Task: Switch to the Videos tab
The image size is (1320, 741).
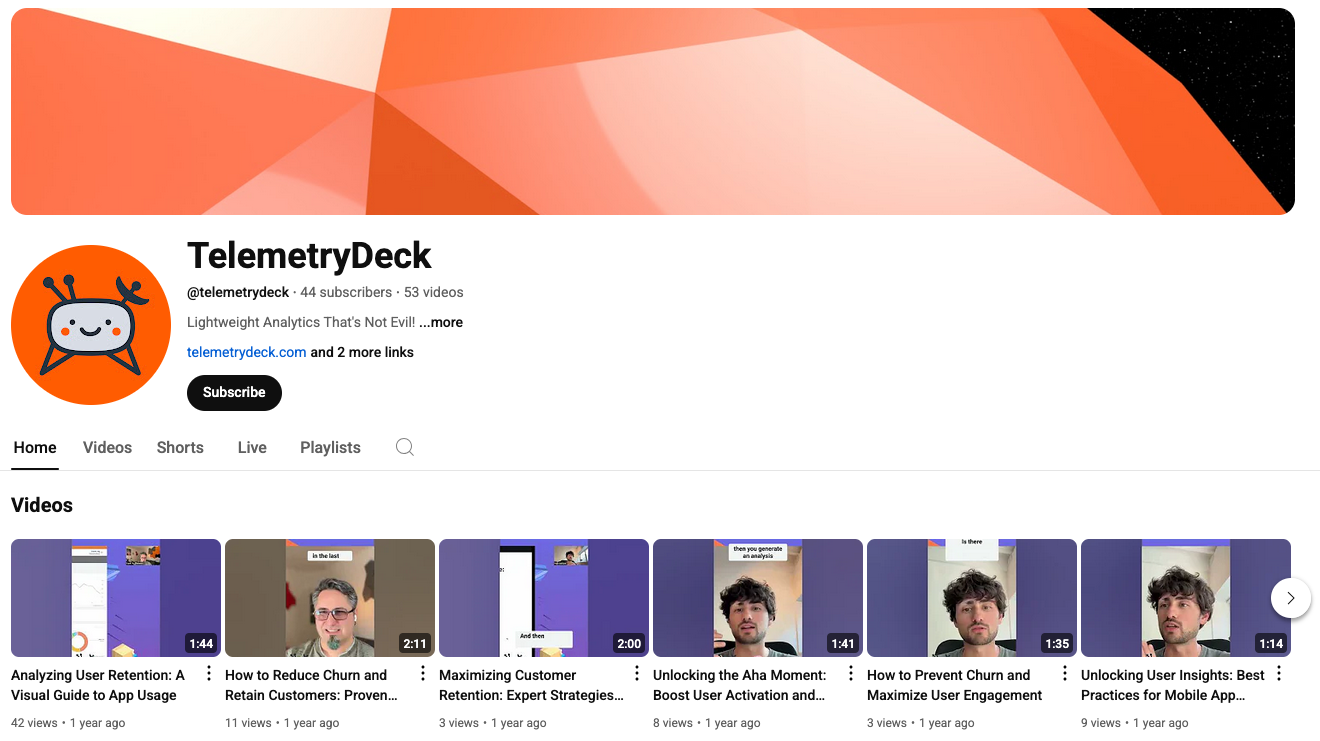Action: [107, 447]
